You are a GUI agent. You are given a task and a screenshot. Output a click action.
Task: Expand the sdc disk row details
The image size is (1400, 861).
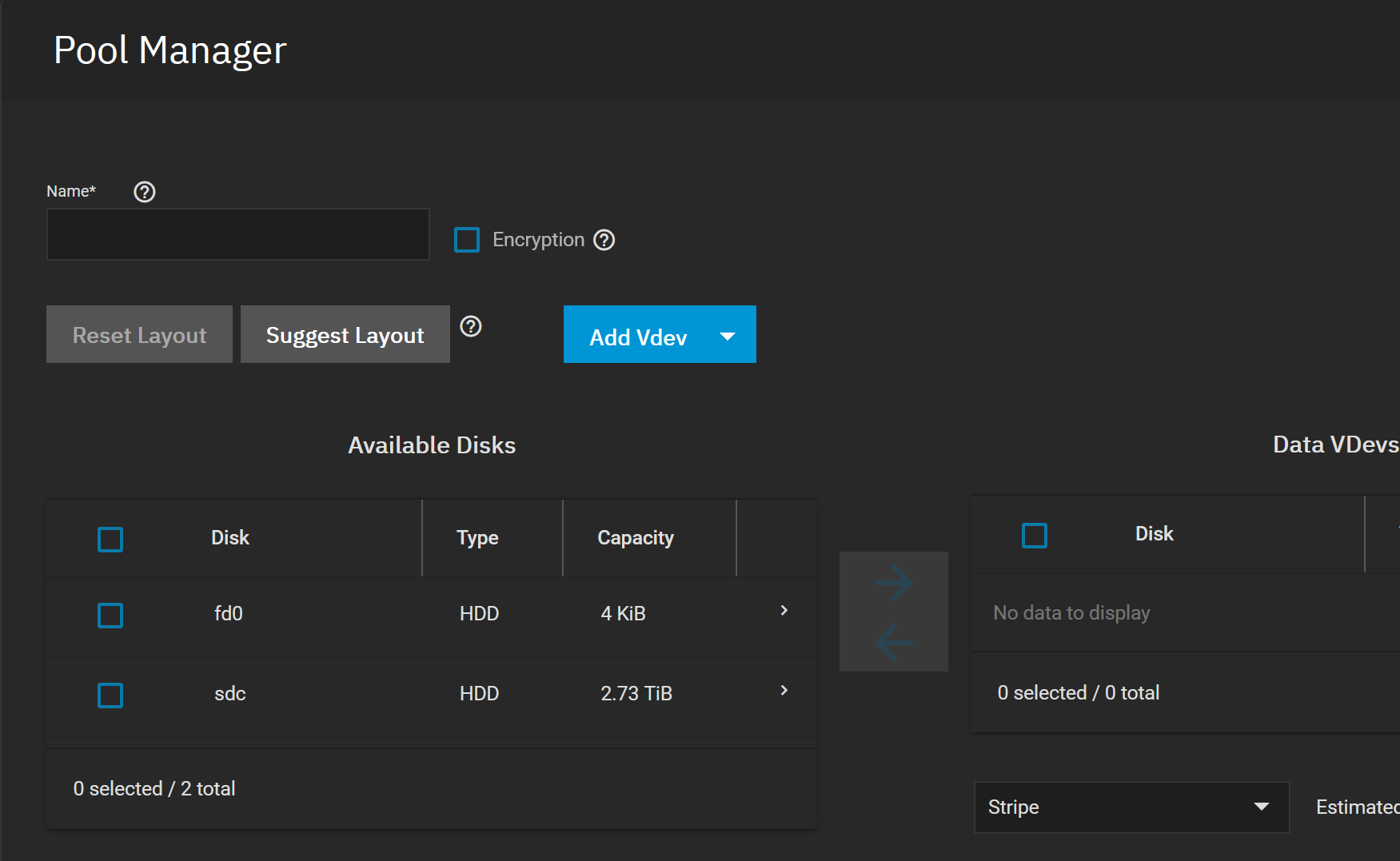coord(784,691)
